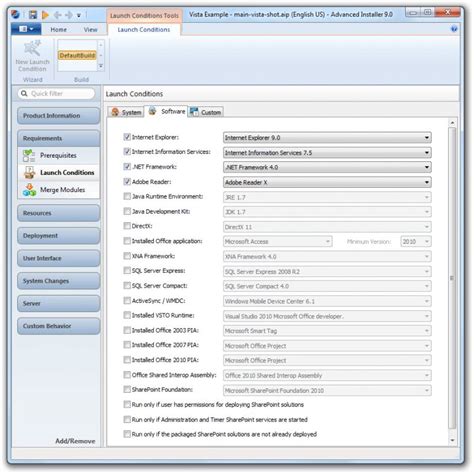Open the Resources section

58,213
